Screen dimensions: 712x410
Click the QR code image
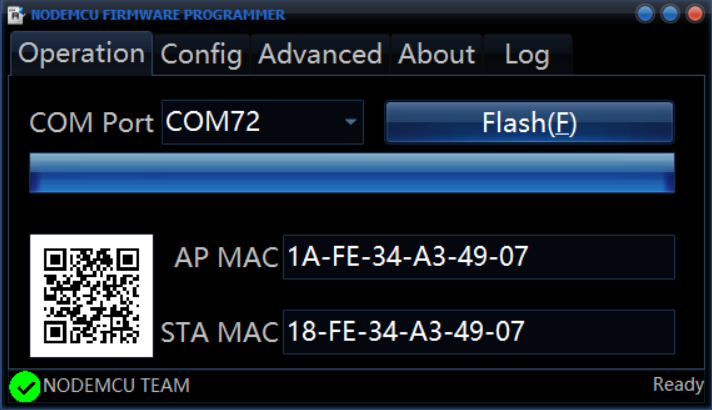pyautogui.click(x=91, y=296)
